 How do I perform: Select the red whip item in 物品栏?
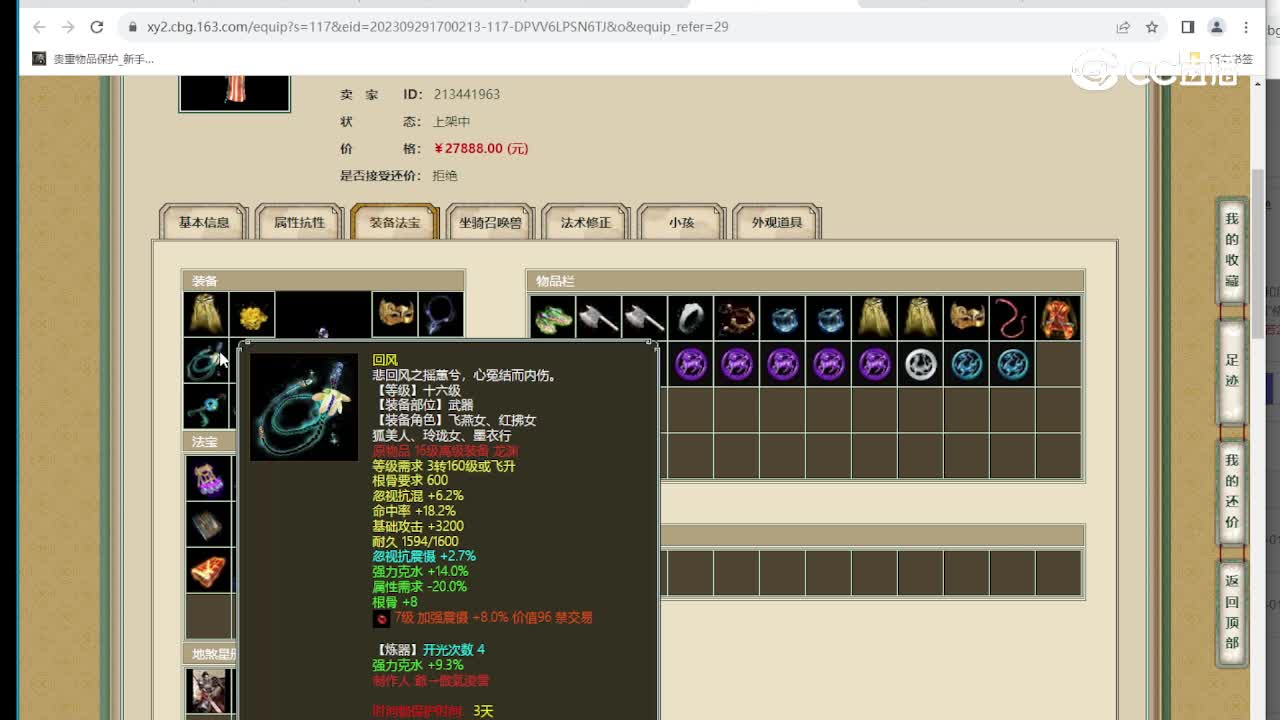(1012, 317)
